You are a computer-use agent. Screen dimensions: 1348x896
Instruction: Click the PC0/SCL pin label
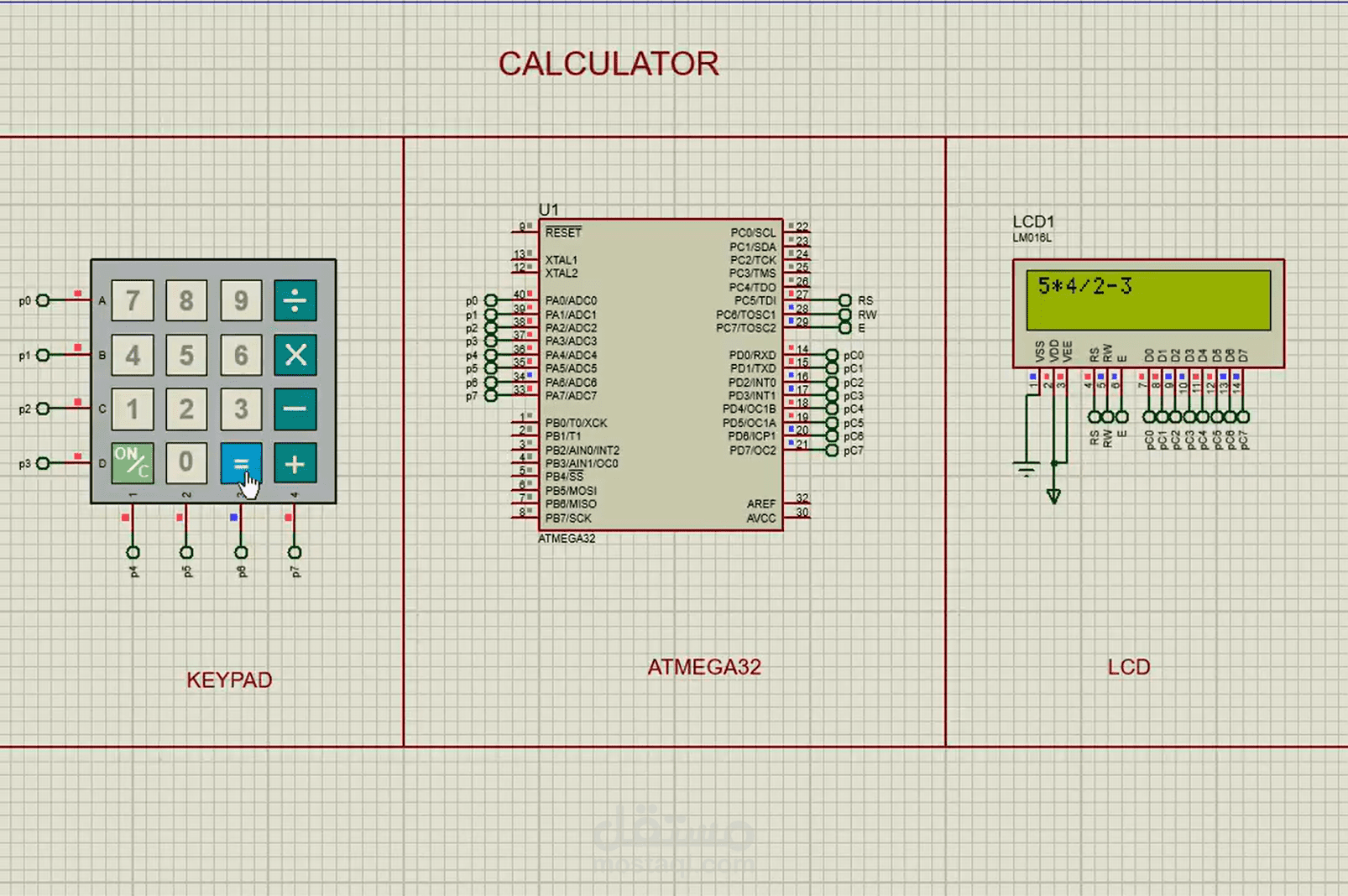pos(753,233)
